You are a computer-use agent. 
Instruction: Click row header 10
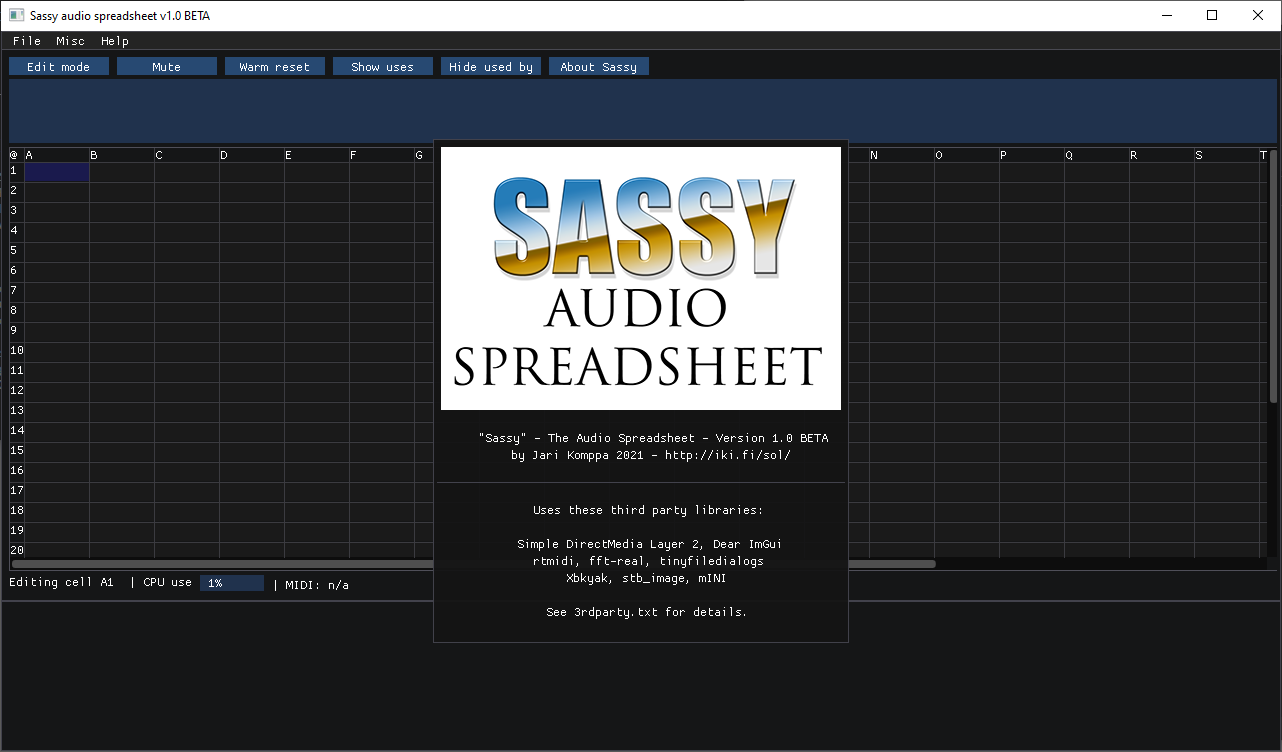tap(16, 352)
